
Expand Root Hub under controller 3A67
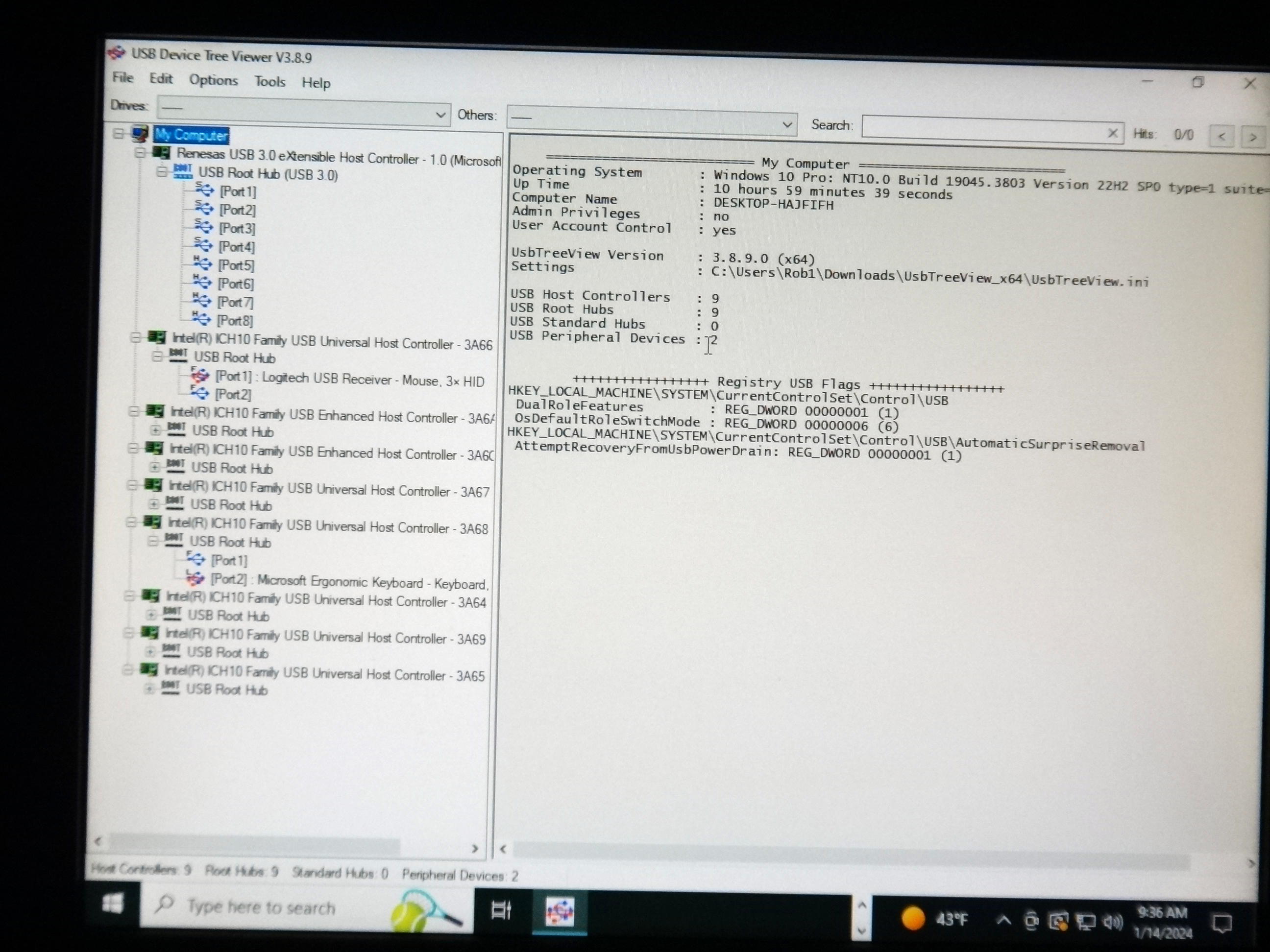[x=153, y=504]
